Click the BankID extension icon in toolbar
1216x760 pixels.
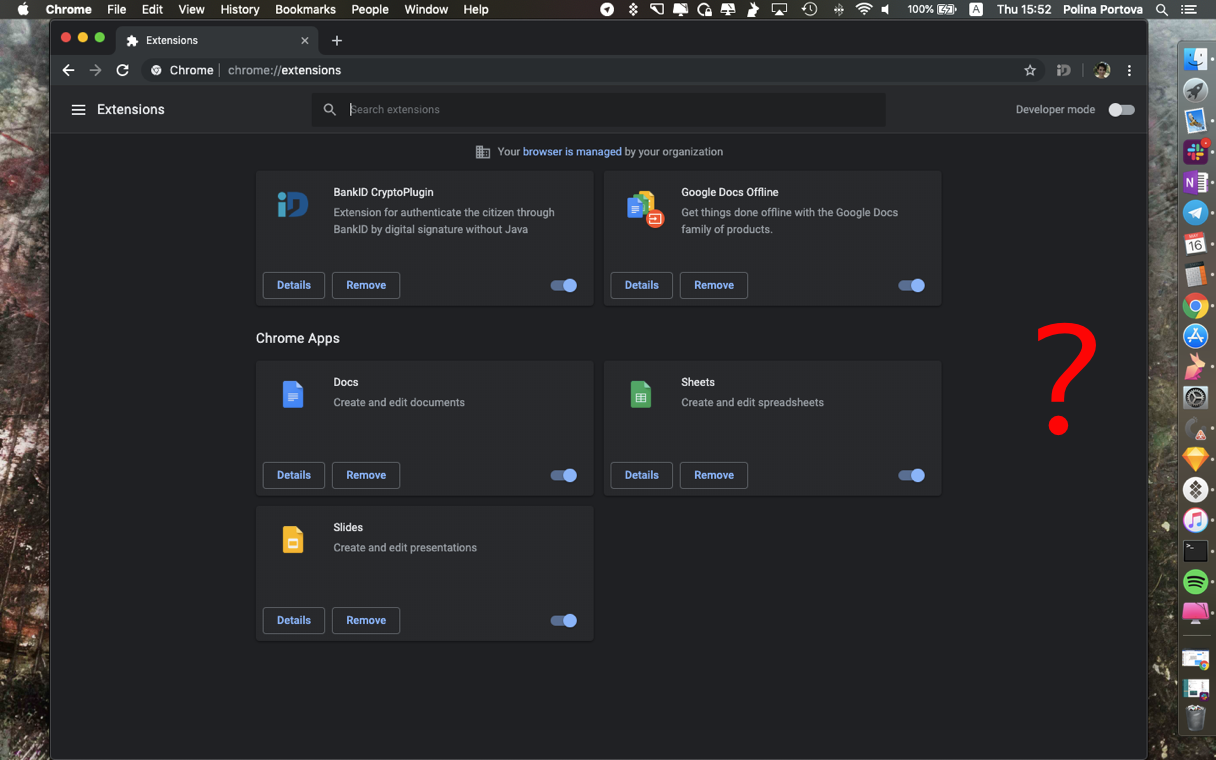1064,70
